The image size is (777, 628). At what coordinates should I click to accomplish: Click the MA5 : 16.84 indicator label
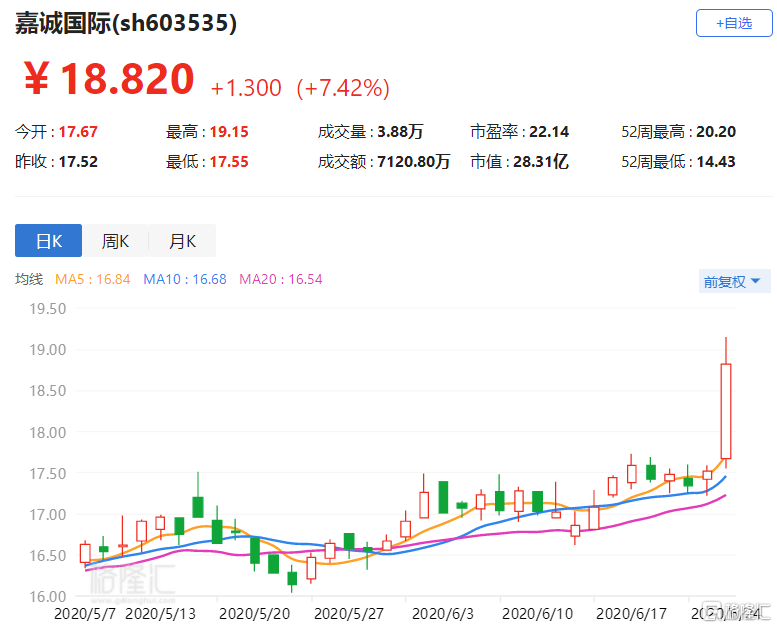point(93,279)
